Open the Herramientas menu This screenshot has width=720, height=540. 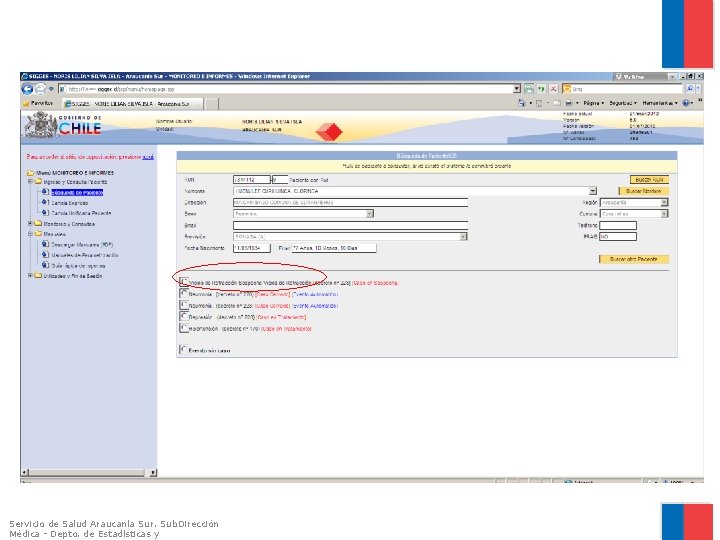(x=660, y=103)
